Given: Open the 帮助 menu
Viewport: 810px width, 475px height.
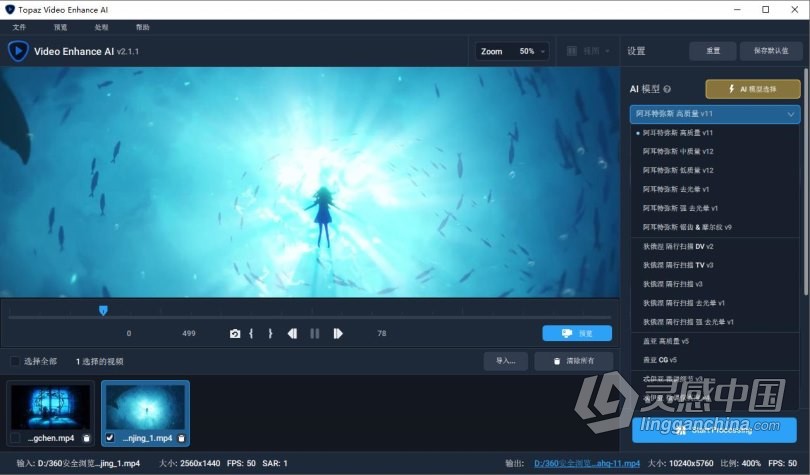Looking at the screenshot, I should pos(143,27).
